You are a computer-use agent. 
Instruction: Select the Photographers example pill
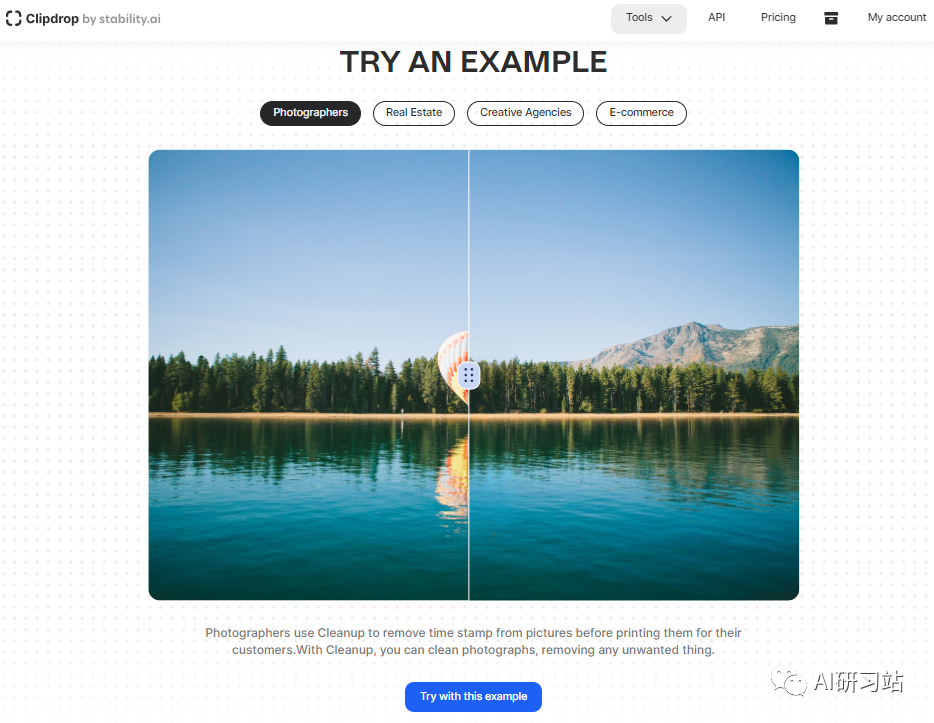point(310,113)
